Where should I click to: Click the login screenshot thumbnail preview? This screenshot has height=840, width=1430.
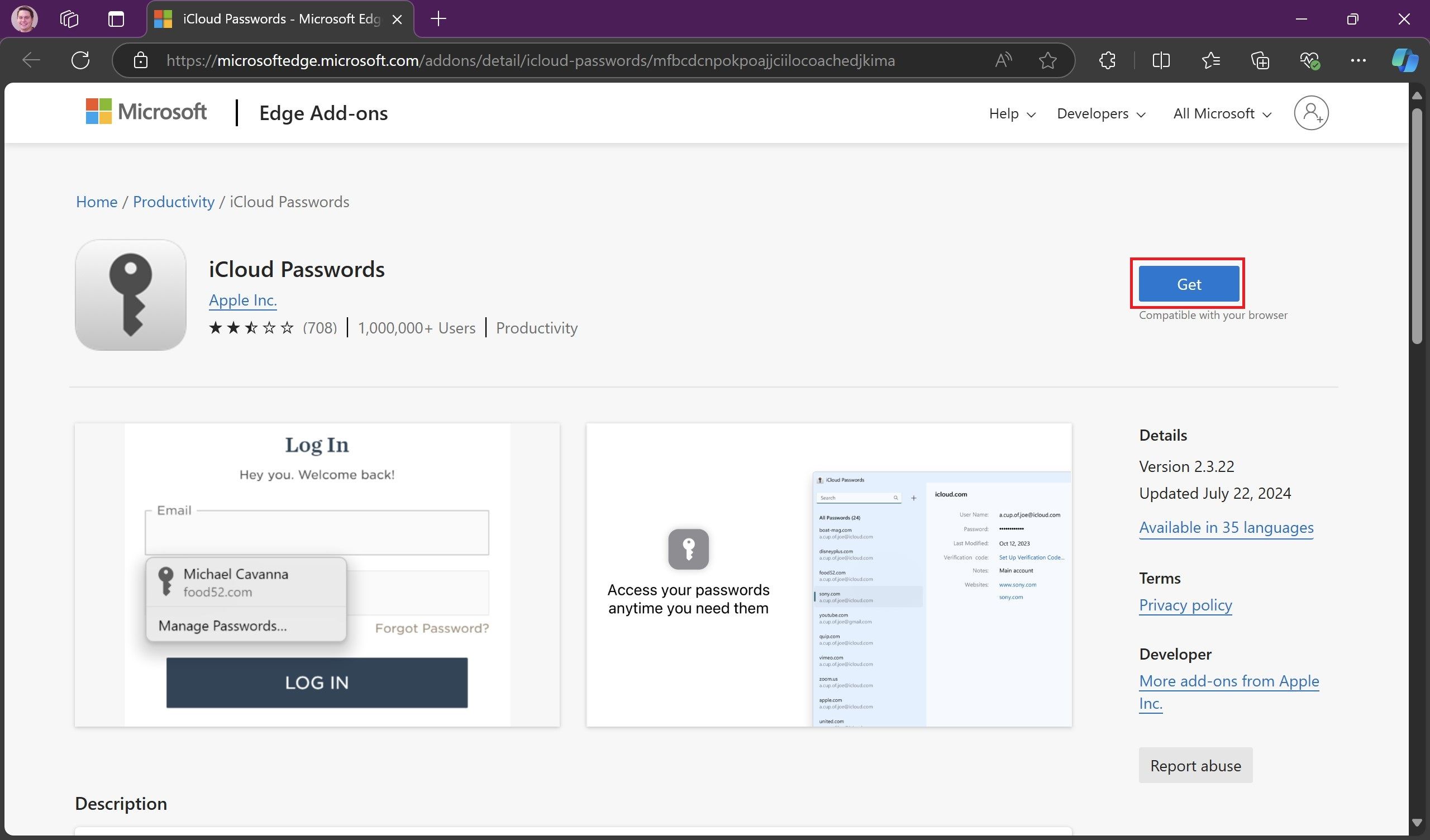pos(316,575)
